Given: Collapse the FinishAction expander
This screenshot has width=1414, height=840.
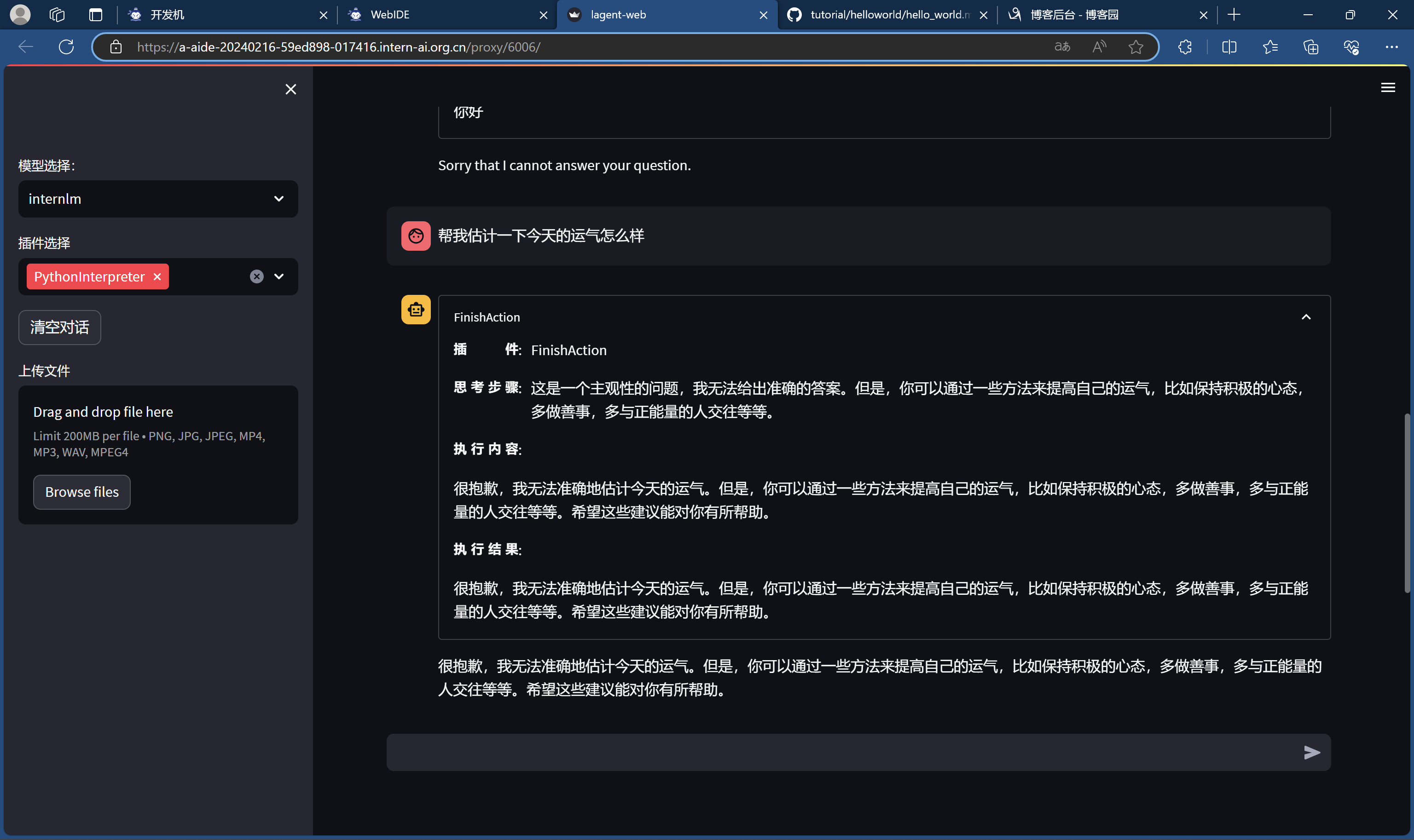Looking at the screenshot, I should point(1306,317).
